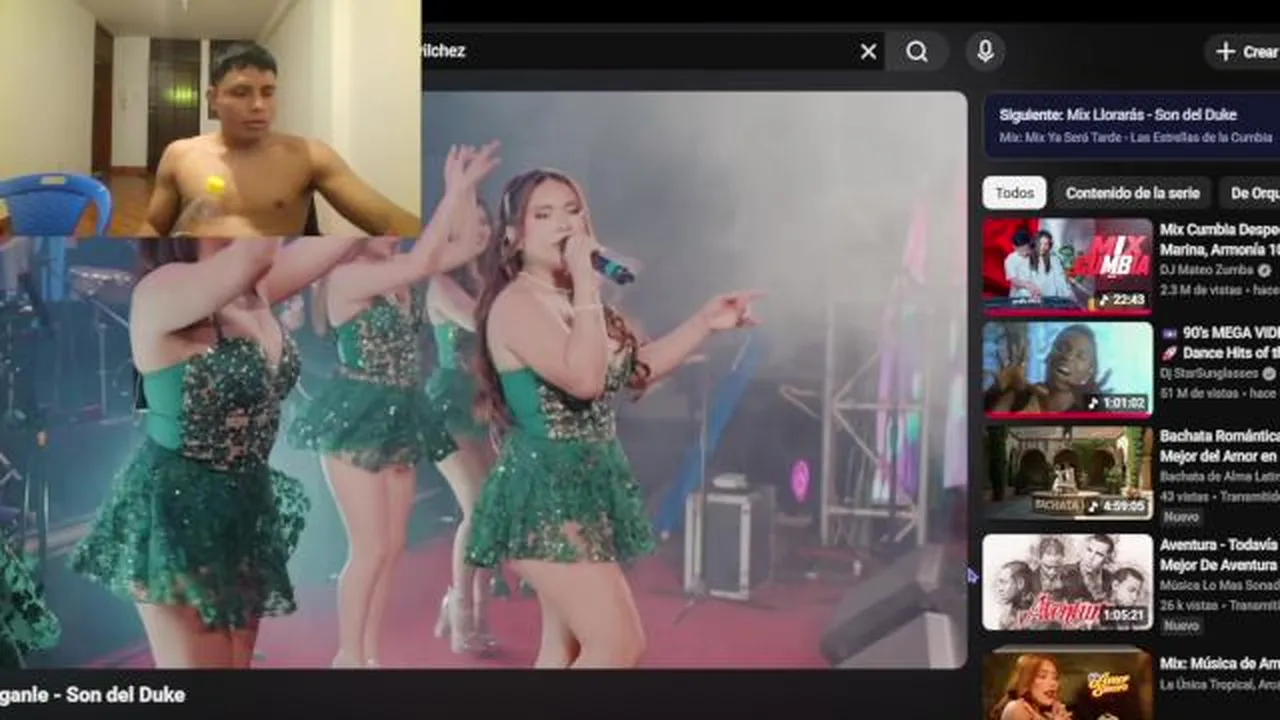This screenshot has width=1280, height=720.
Task: Click the magnifier search button
Action: 917,51
